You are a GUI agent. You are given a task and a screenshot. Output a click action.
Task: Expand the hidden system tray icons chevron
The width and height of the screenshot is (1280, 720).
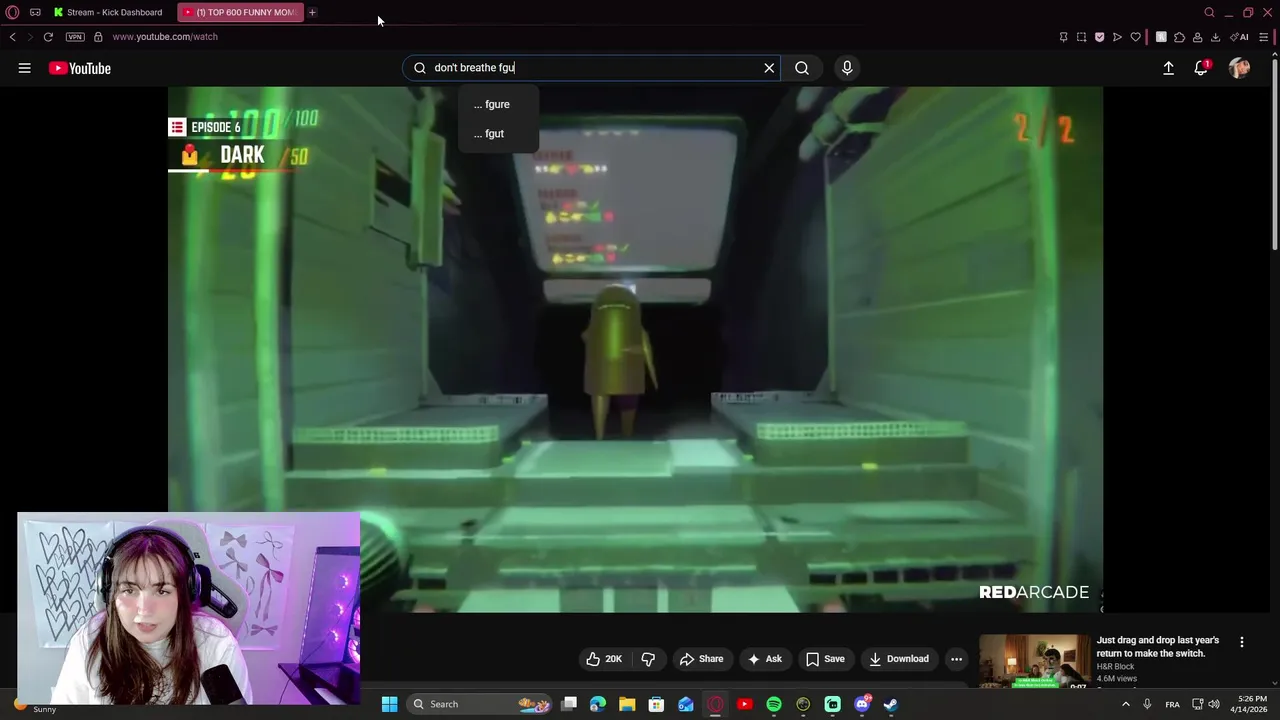point(1125,704)
